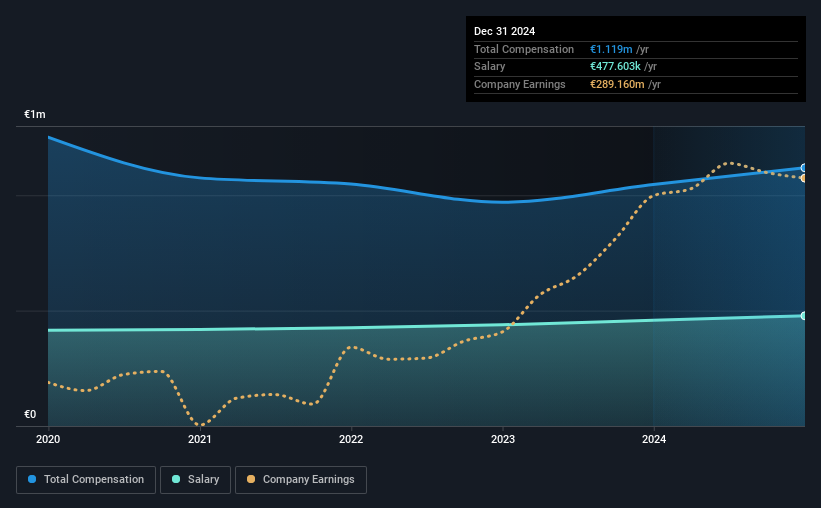Click Salary label in tooltip
The height and width of the screenshot is (508, 821).
490,67
